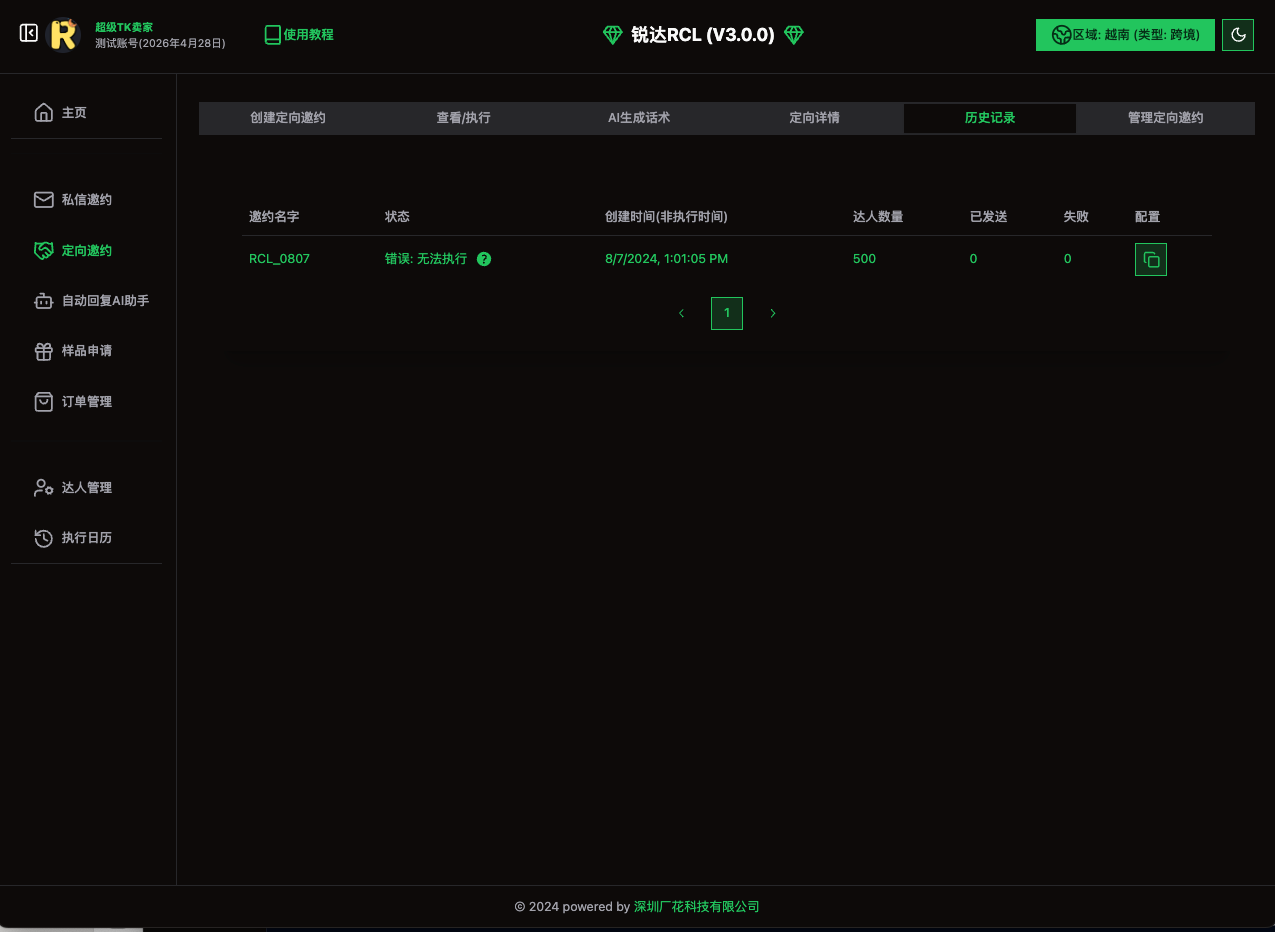Copy configuration of RCL_0807 row
The image size is (1275, 932).
click(1150, 260)
